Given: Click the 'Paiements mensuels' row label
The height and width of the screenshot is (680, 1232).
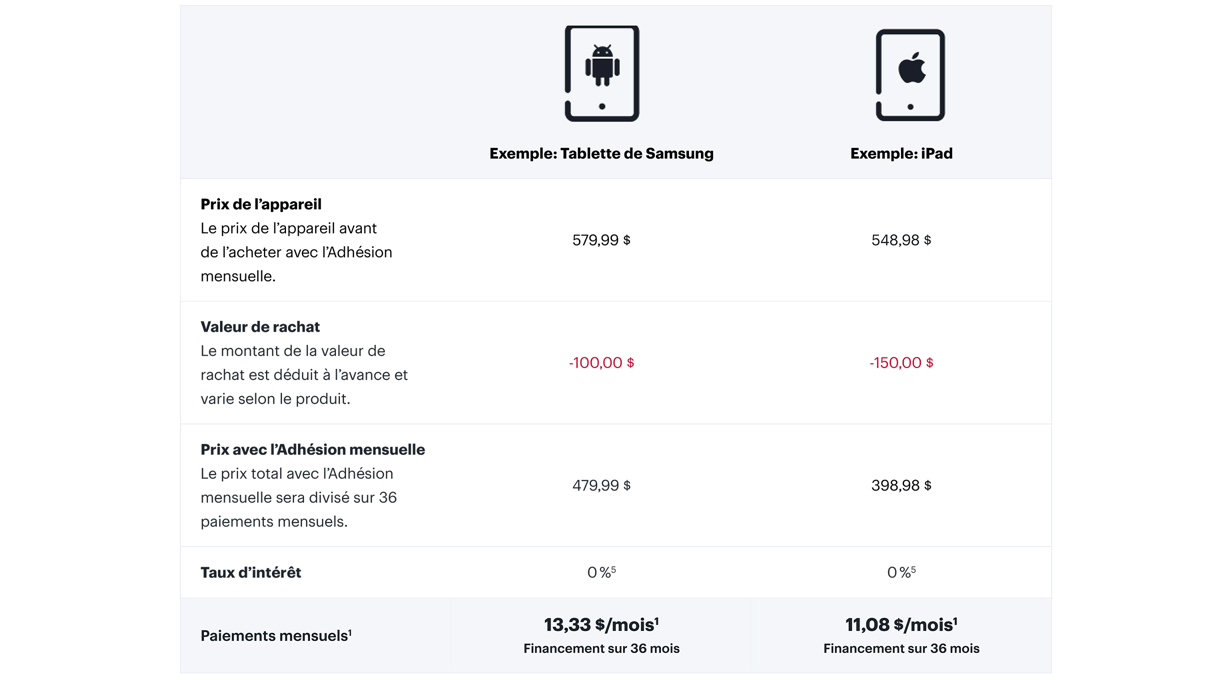Looking at the screenshot, I should point(276,636).
